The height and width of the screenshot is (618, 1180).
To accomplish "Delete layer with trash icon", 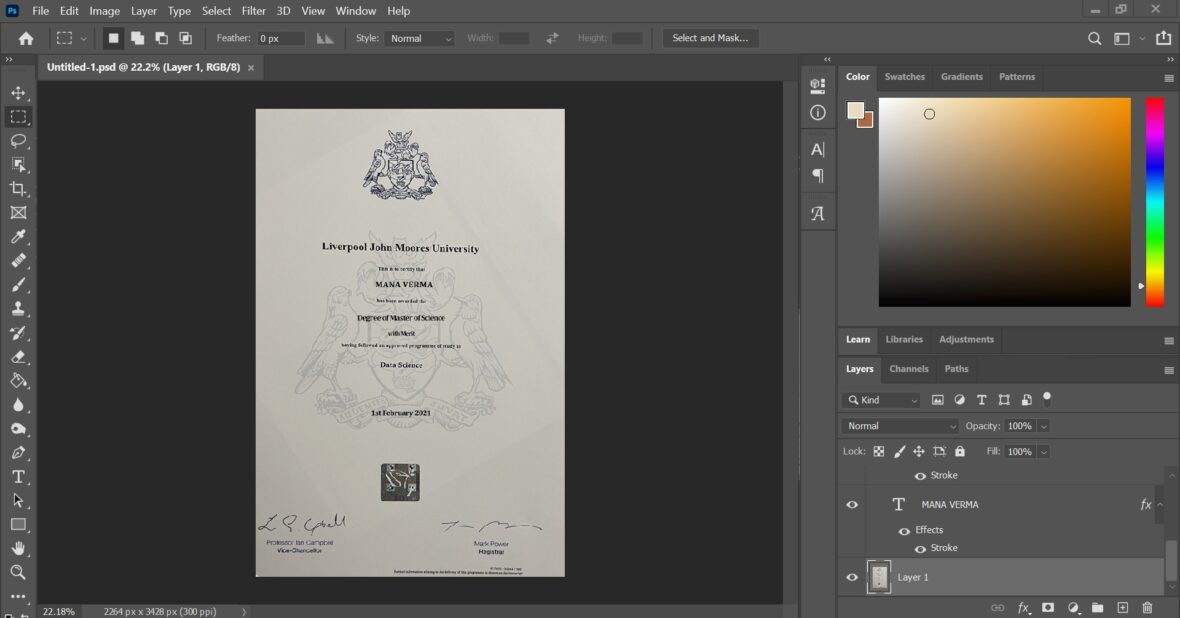I will click(1147, 607).
